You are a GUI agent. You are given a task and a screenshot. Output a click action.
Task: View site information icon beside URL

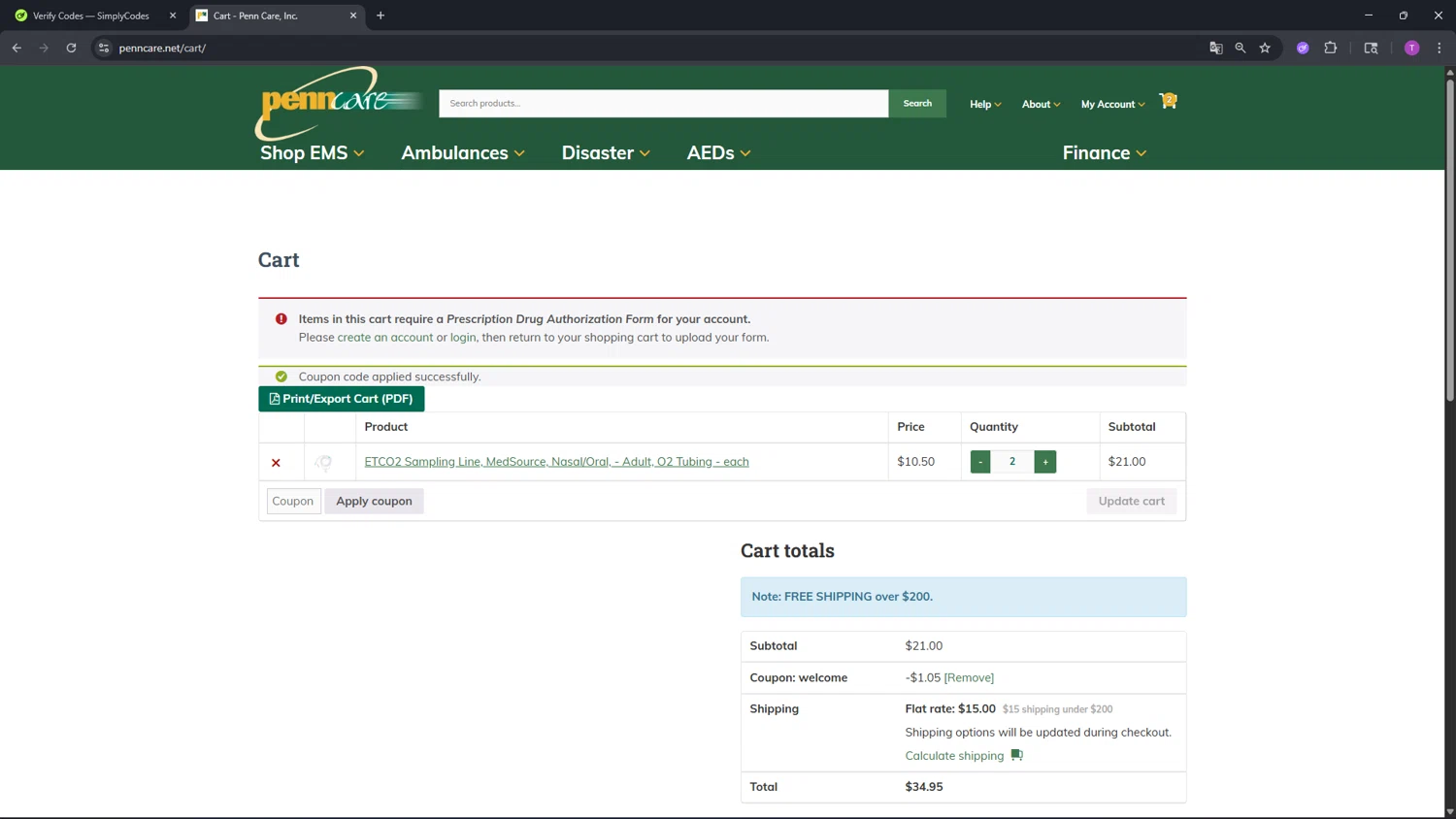pos(104,48)
